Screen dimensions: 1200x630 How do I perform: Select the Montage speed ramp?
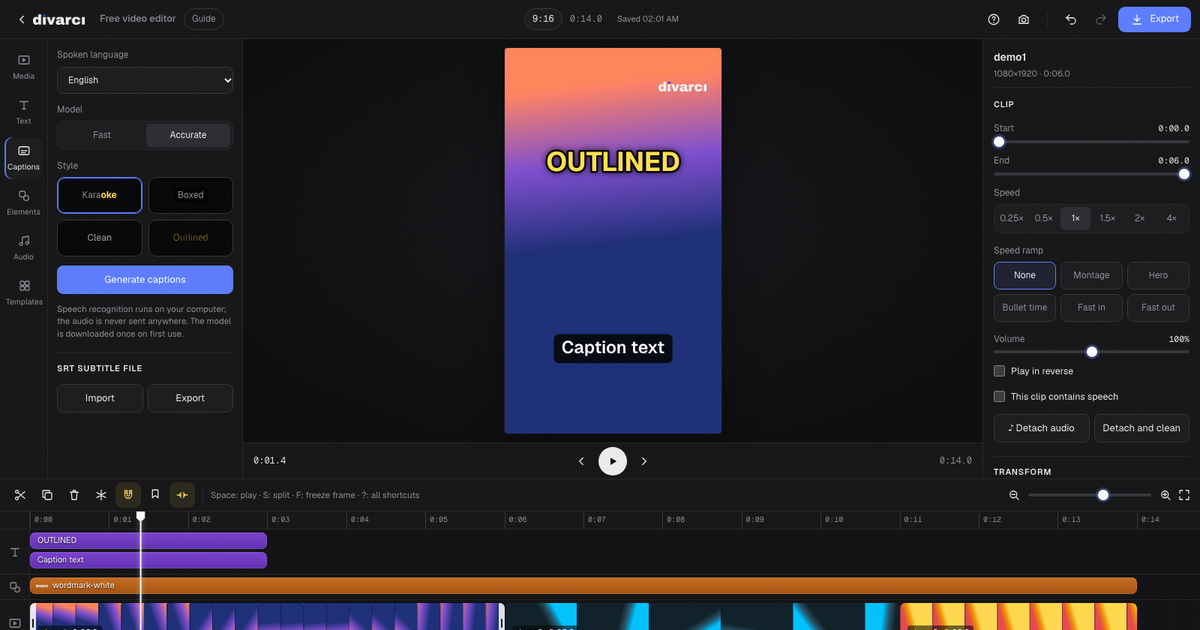pos(1091,275)
